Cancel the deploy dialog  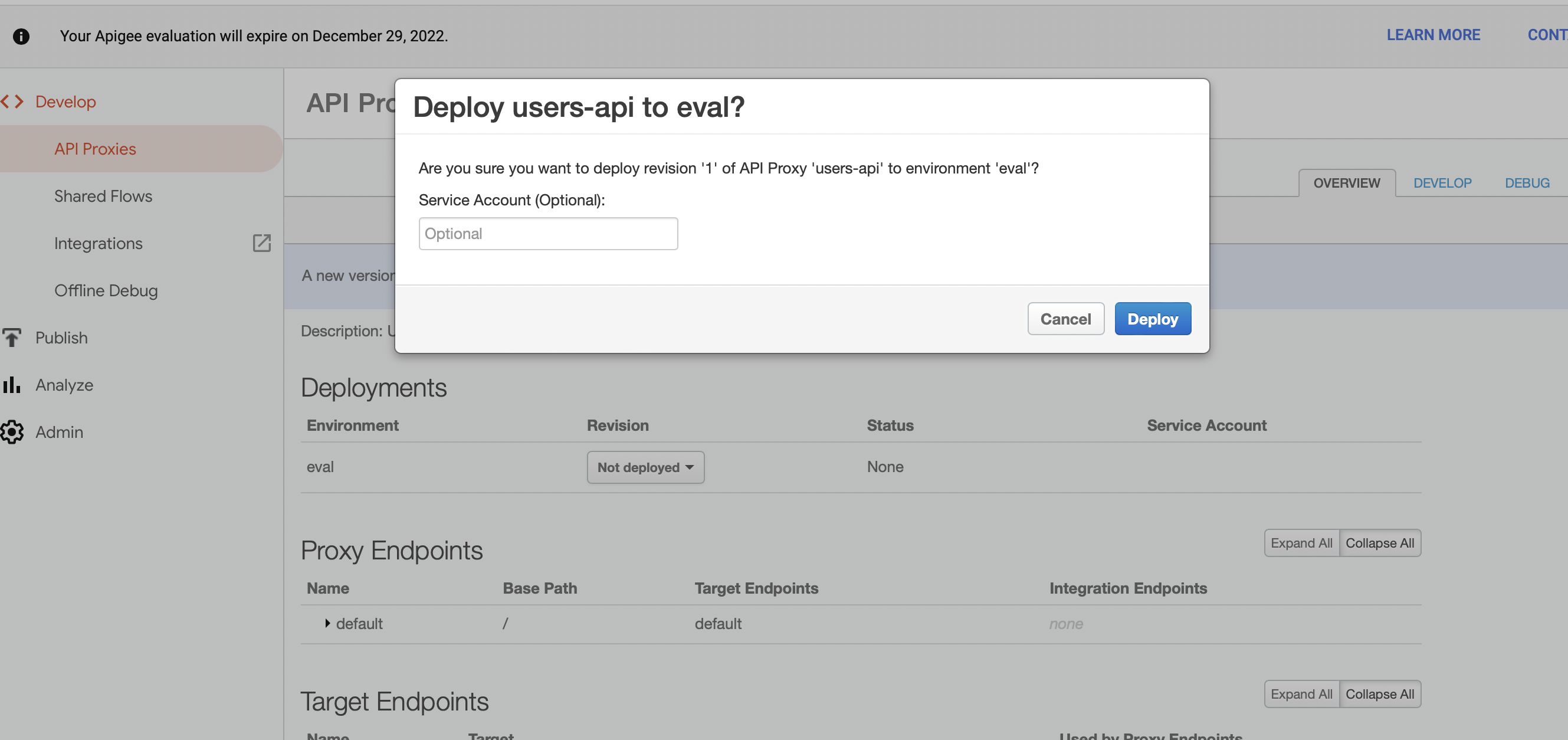click(x=1065, y=319)
